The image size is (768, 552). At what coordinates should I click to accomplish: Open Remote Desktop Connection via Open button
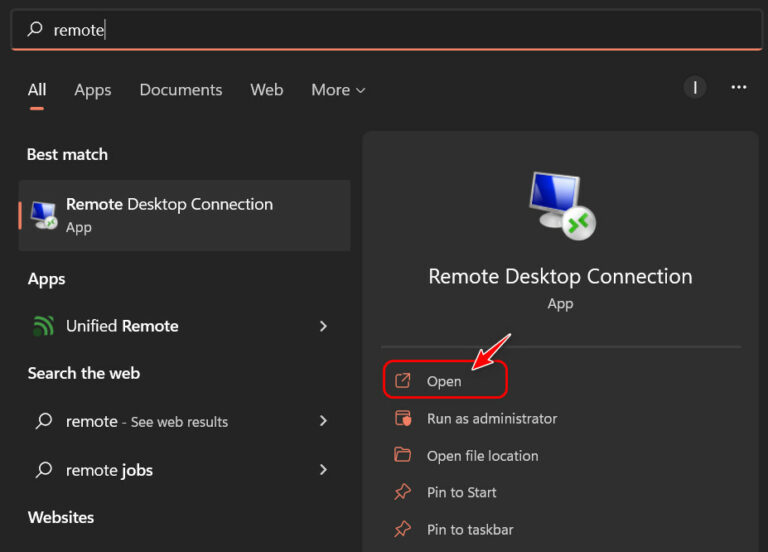tap(445, 380)
